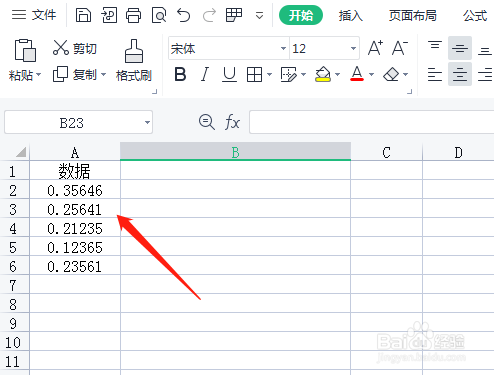
Task: Open clipboard dialog launcher
Action: (154, 91)
